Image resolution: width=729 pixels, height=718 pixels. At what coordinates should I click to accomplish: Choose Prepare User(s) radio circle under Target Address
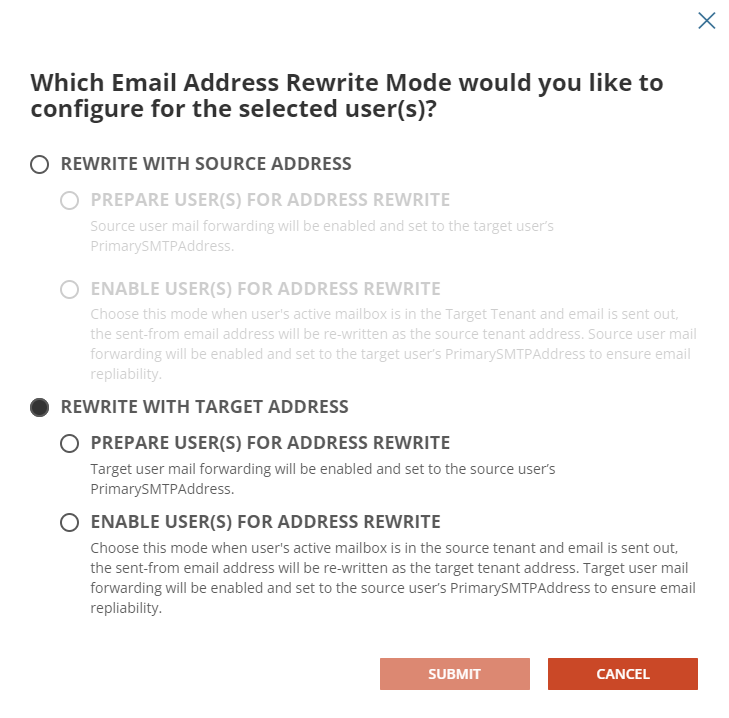(x=69, y=443)
